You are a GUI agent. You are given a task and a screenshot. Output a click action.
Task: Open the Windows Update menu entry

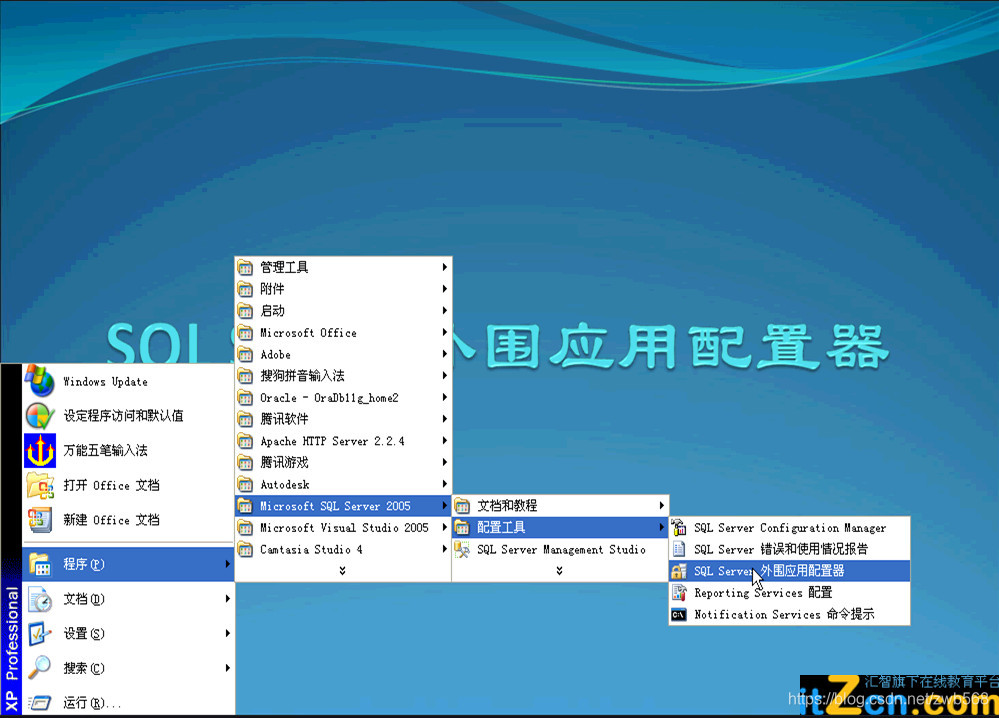(128, 381)
